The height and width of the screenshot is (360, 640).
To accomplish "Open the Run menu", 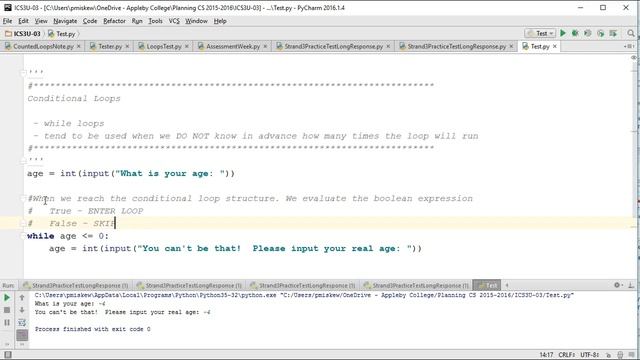I will pos(137,21).
